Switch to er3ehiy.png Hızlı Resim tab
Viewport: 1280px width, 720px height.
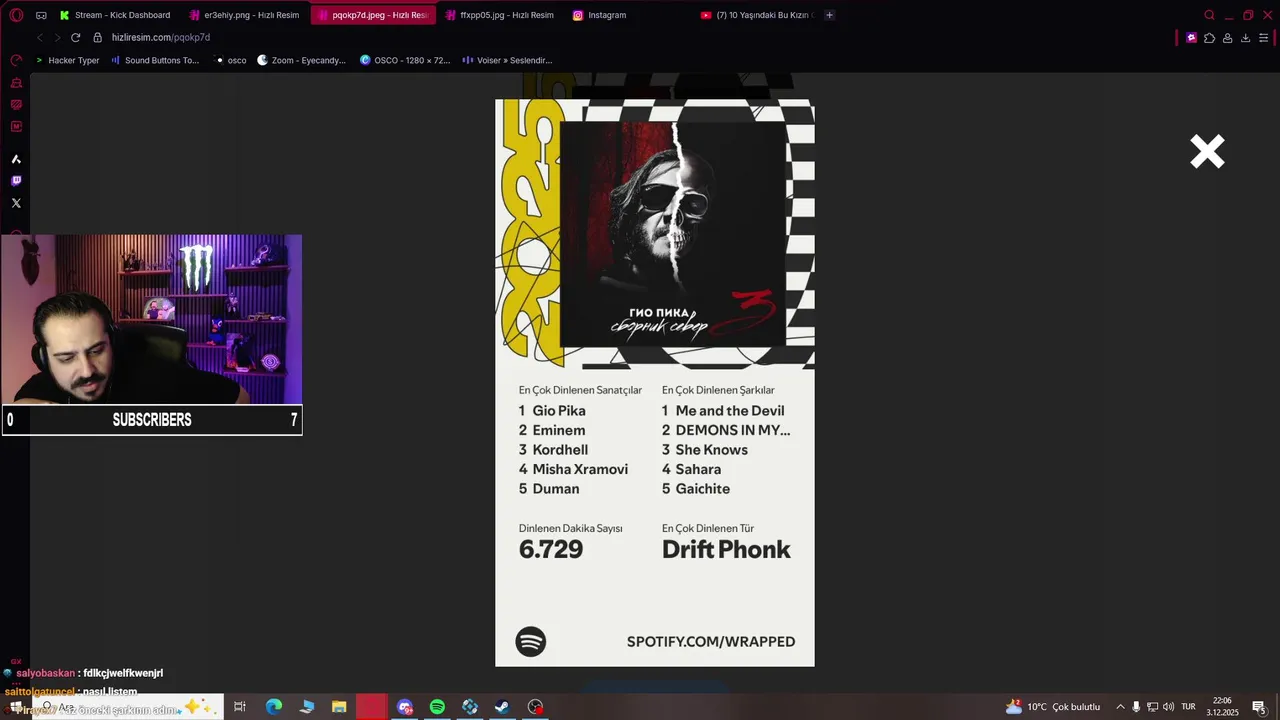point(244,15)
